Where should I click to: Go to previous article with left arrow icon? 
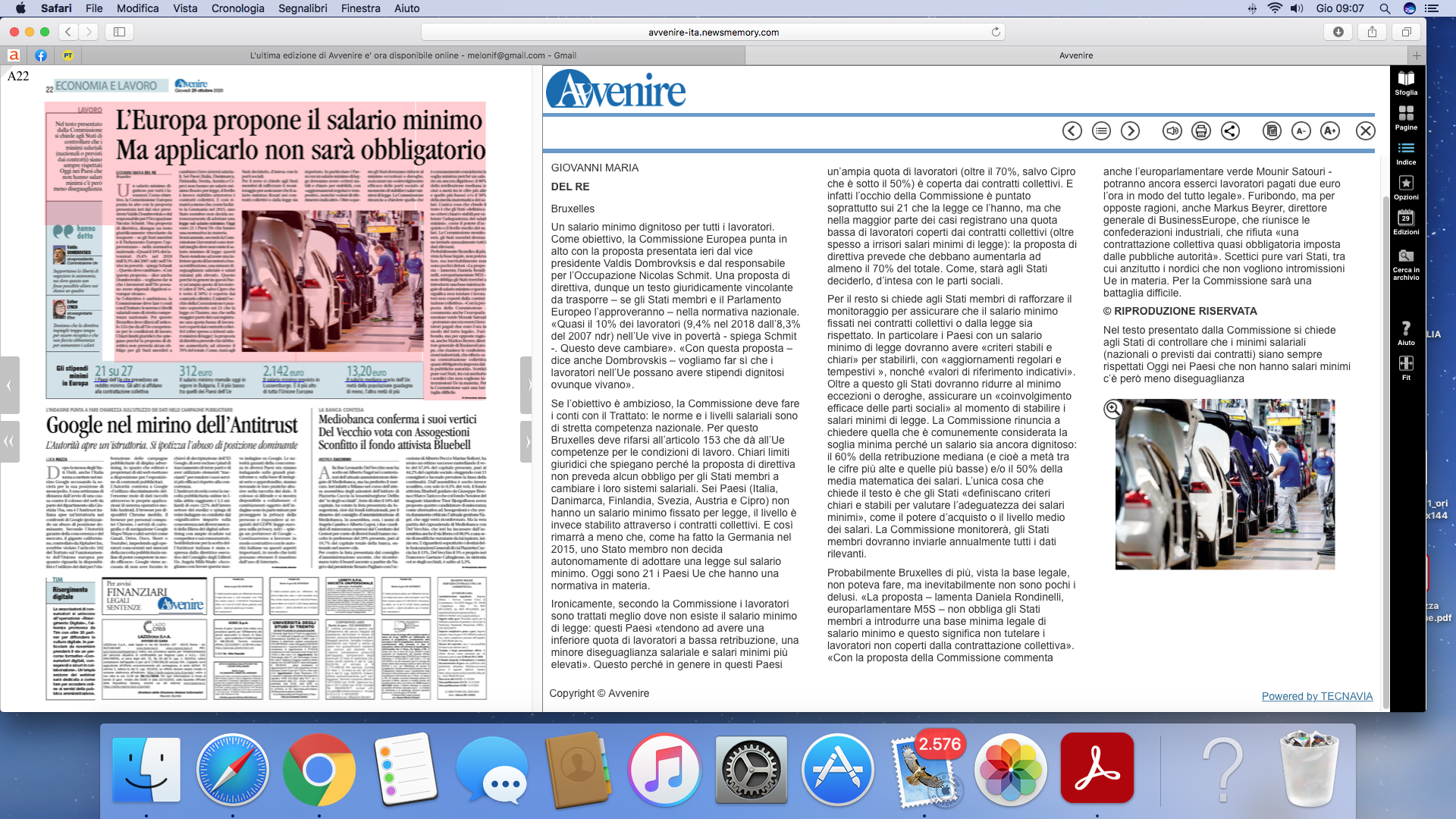tap(1072, 131)
